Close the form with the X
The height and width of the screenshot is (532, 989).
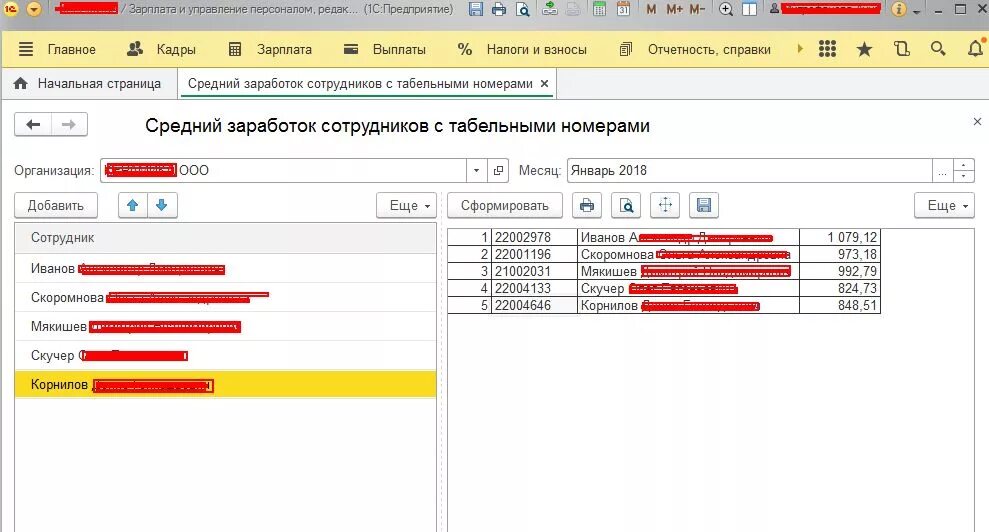[x=977, y=121]
